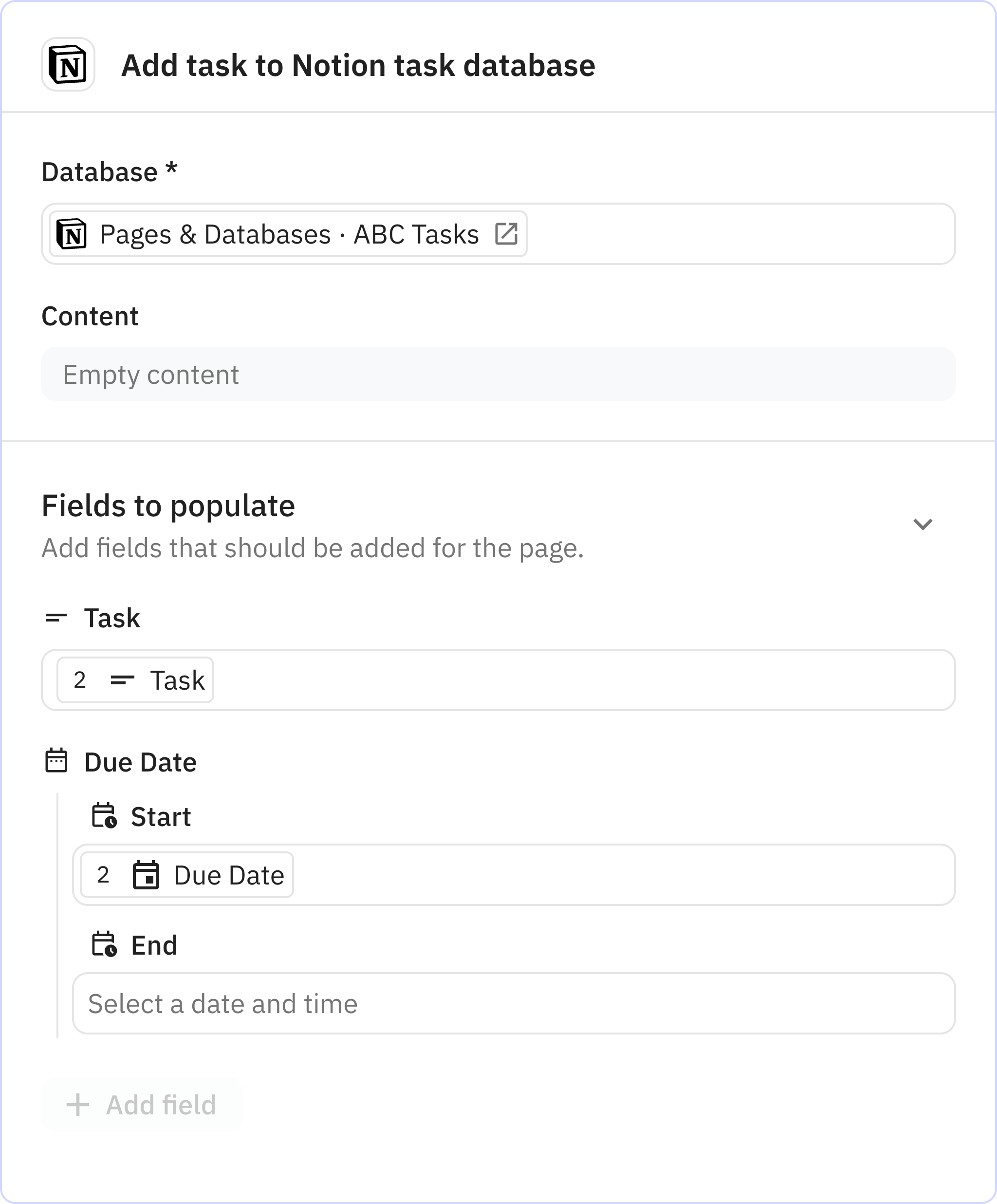Click the Empty content field
Screen dimensions: 997x1204
point(498,375)
